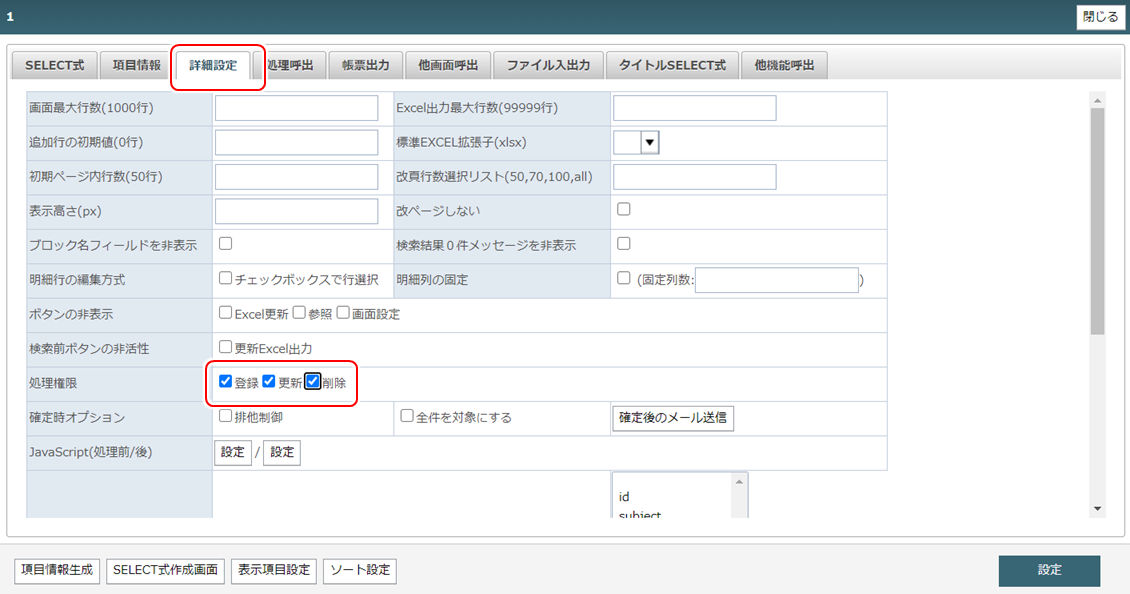Viewport: 1130px width, 594px height.
Task: Focus the Excel出力最大行数 input field
Action: click(695, 108)
